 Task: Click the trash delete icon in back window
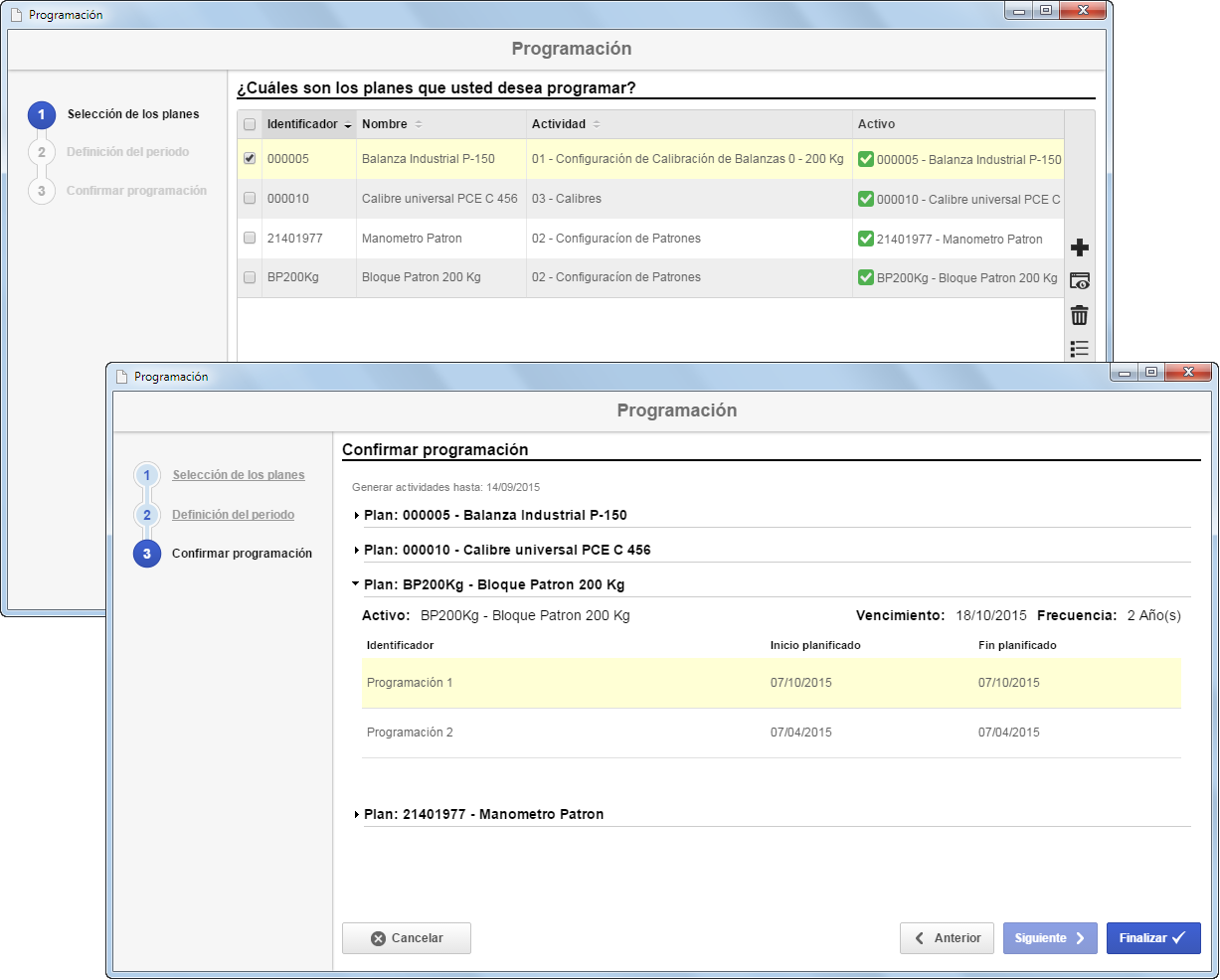[x=1079, y=315]
